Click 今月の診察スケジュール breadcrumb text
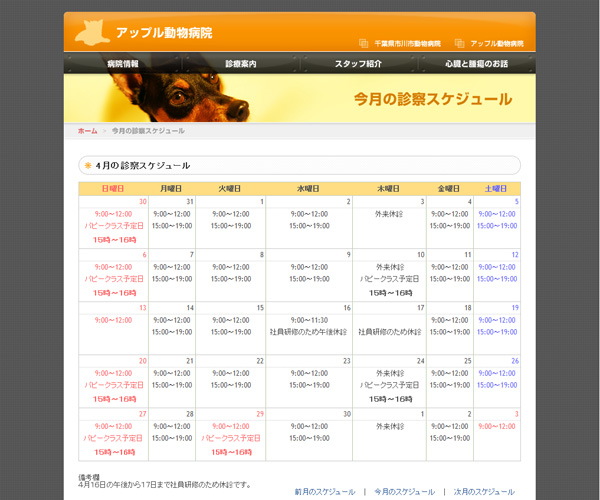Viewport: 600px width, 500px height. click(x=148, y=131)
